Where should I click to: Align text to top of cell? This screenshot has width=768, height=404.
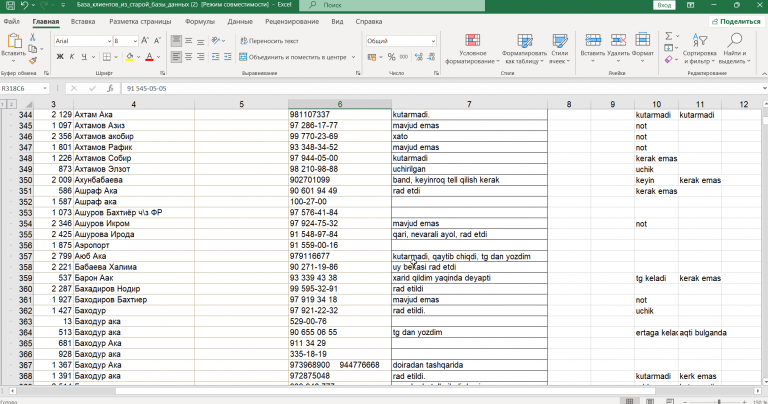[x=176, y=41]
